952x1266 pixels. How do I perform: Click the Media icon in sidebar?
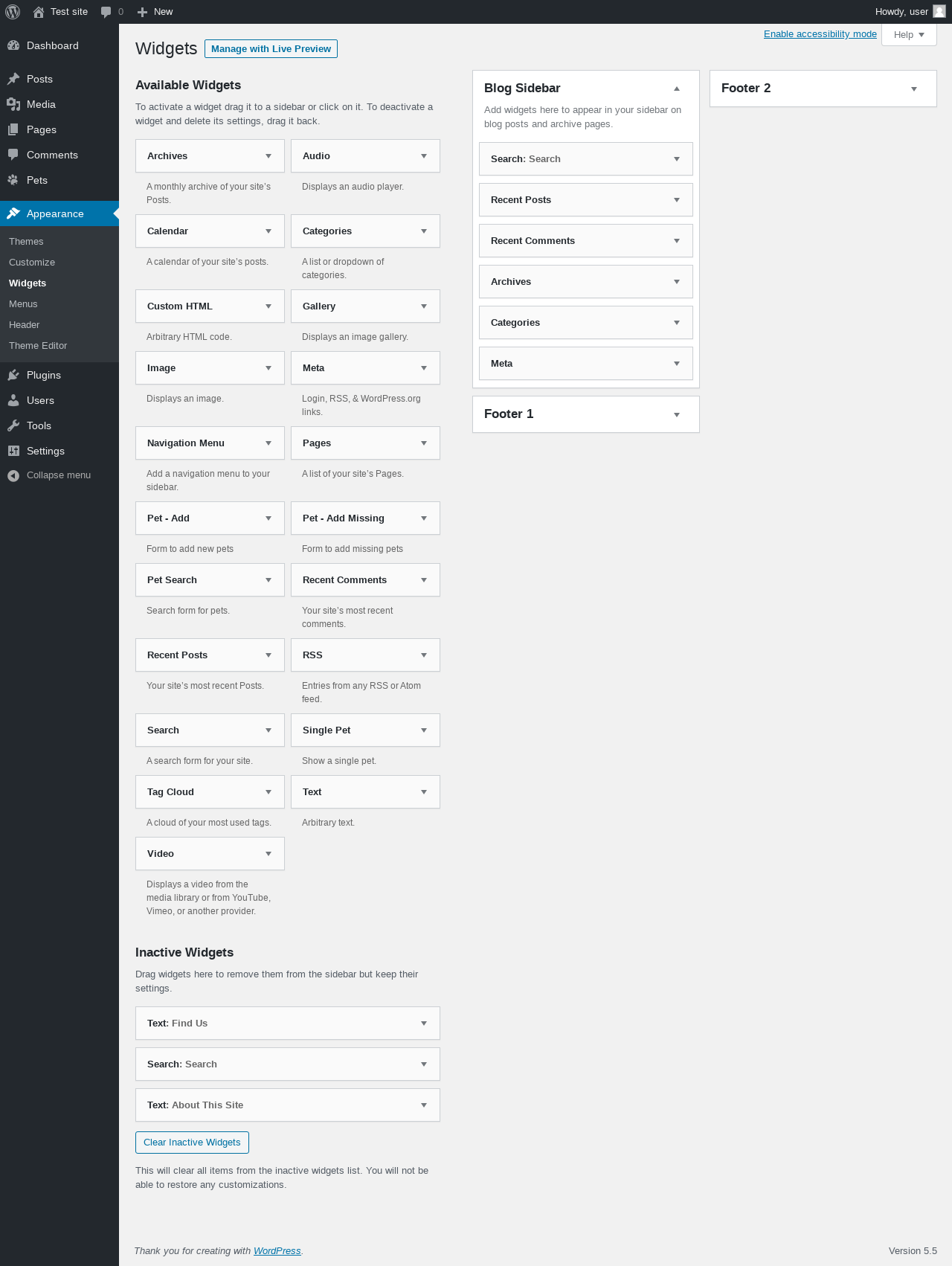tap(13, 104)
